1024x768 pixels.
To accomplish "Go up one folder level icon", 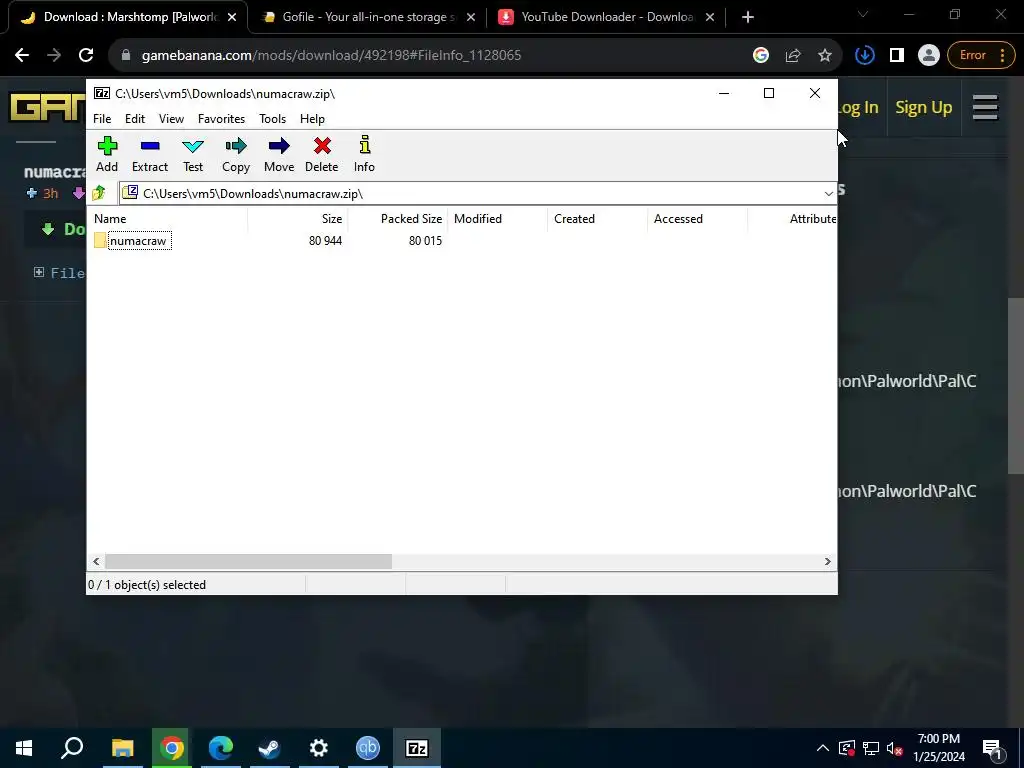I will (99, 193).
